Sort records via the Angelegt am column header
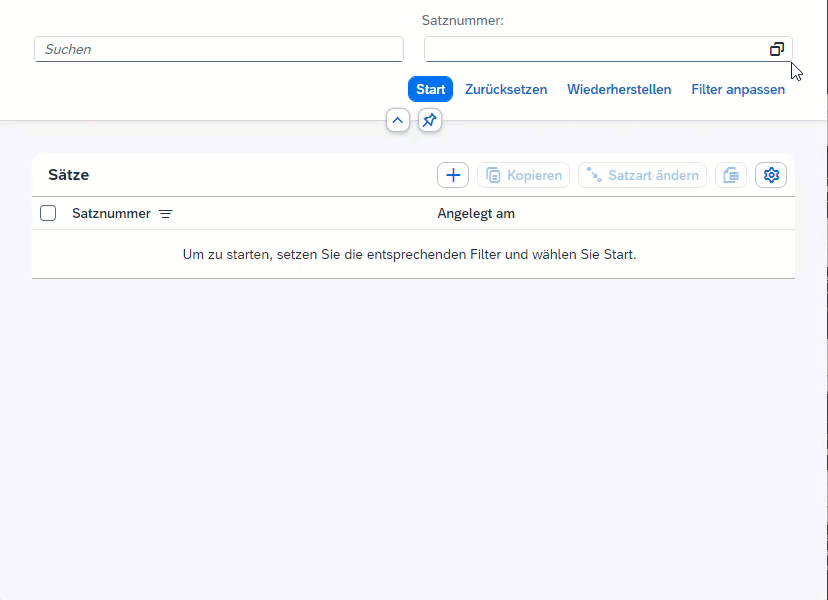The width and height of the screenshot is (828, 600). pos(476,213)
